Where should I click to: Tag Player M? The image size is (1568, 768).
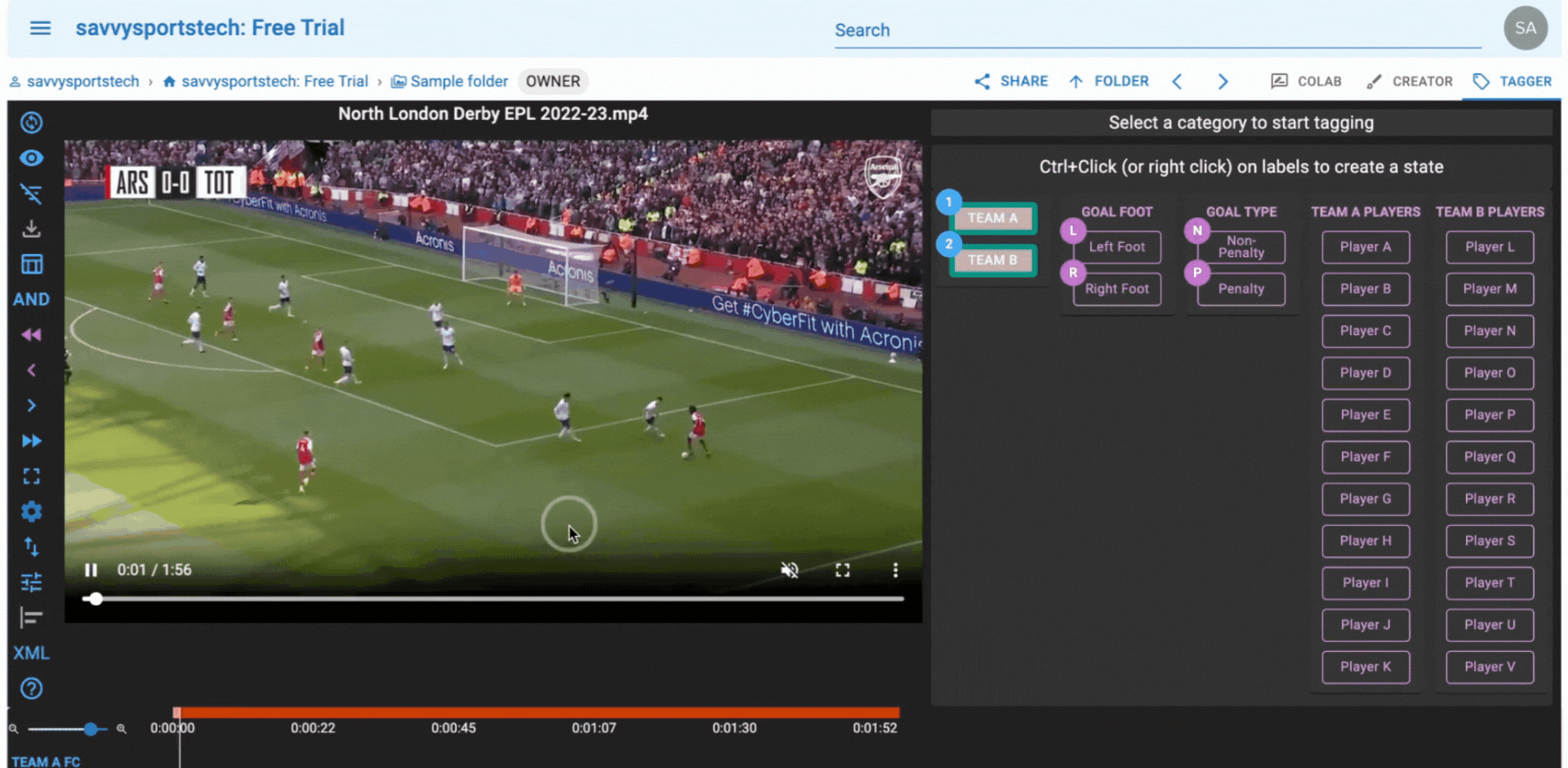point(1490,289)
